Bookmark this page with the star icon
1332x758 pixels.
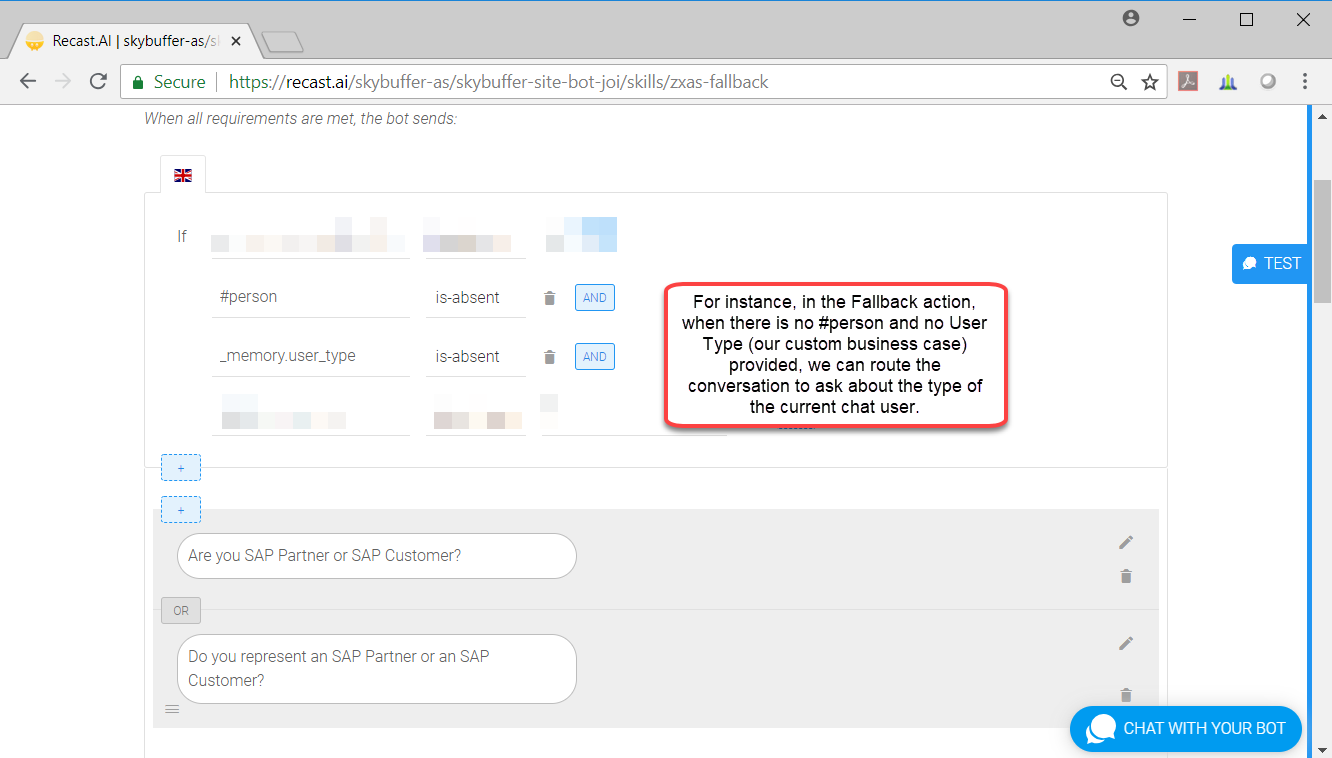[1150, 82]
